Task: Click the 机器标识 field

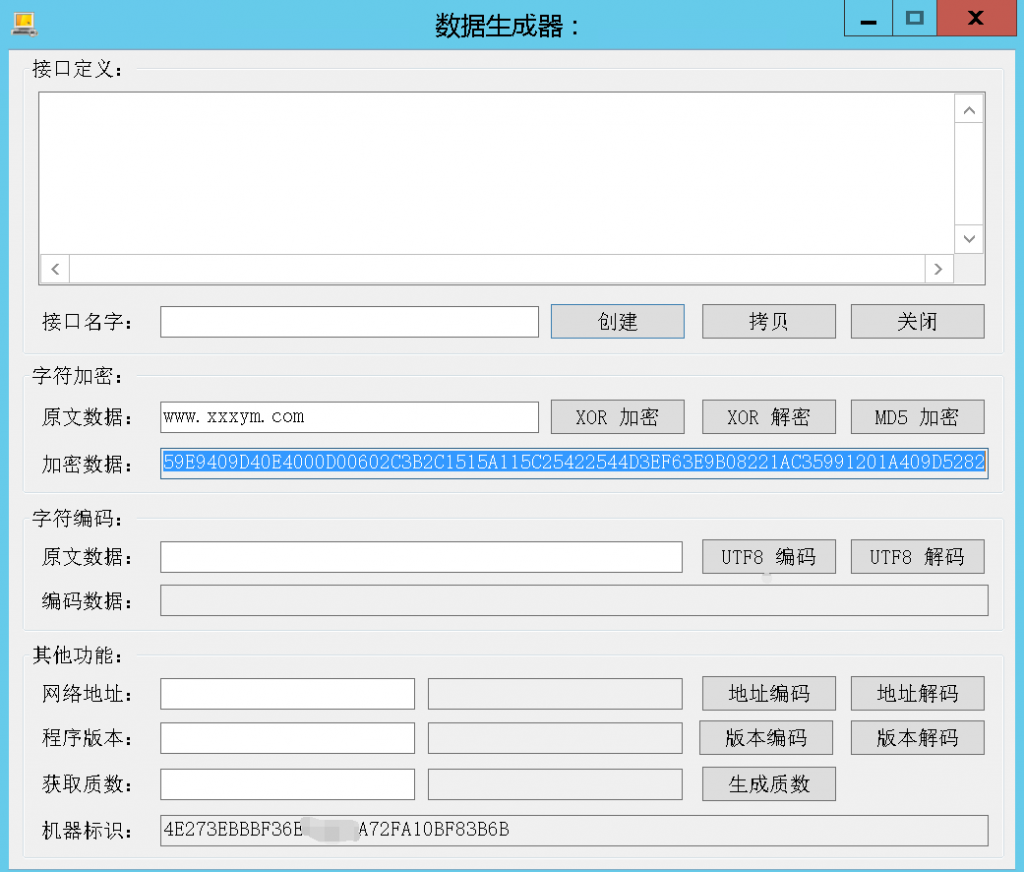Action: tap(574, 830)
